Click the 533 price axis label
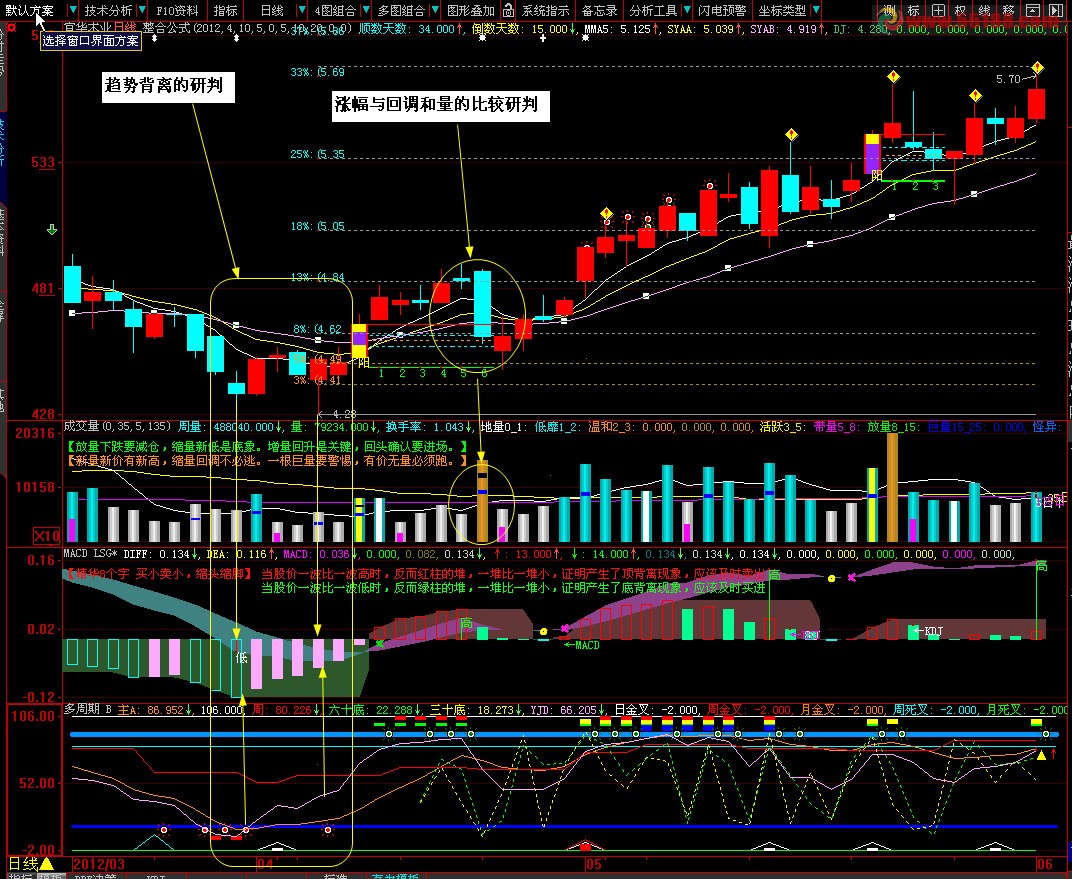The image size is (1072, 879). pos(43,163)
